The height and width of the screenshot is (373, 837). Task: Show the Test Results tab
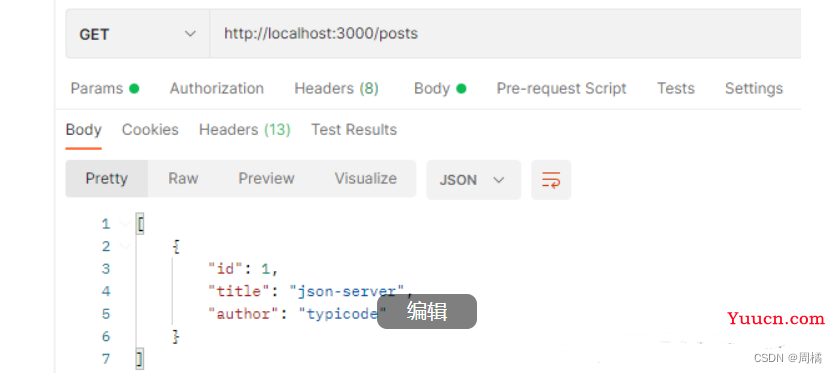click(354, 130)
